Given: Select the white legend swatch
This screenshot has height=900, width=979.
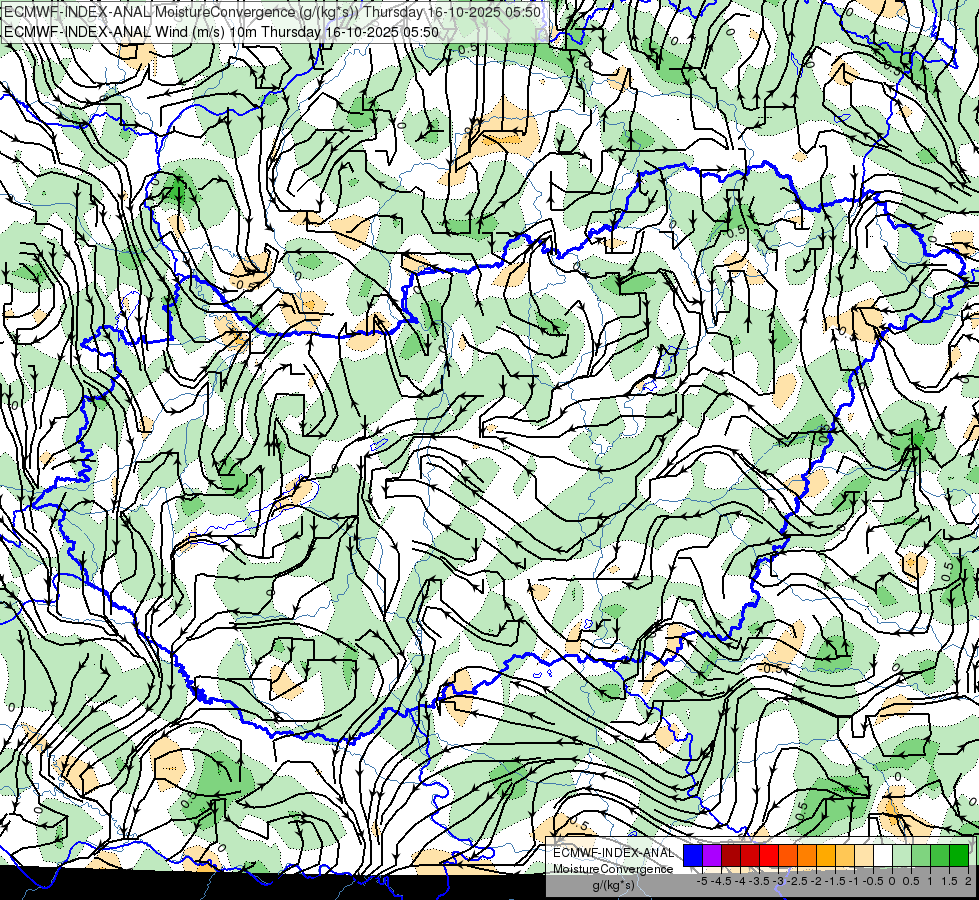Looking at the screenshot, I should (883, 856).
